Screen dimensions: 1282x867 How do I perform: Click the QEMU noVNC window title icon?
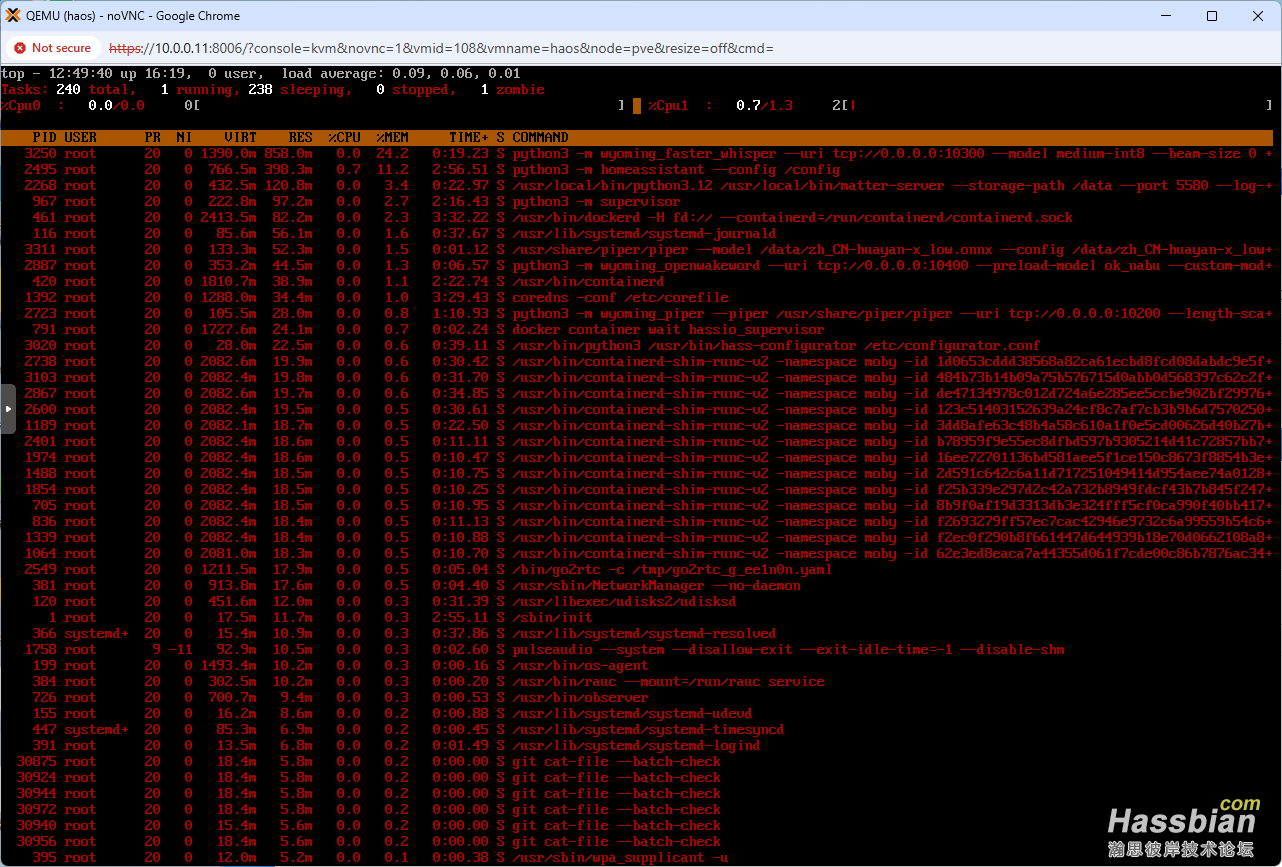(x=13, y=16)
